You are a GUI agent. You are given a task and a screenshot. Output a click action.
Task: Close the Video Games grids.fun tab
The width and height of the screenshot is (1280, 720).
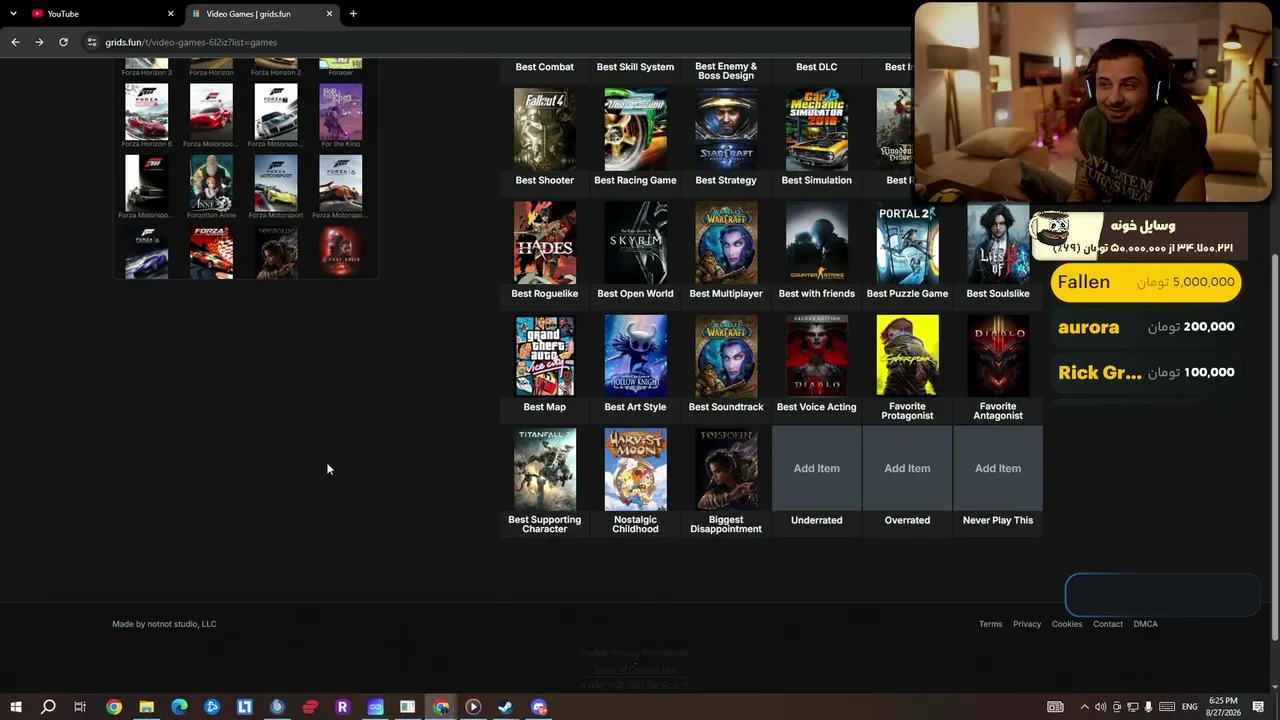329,14
